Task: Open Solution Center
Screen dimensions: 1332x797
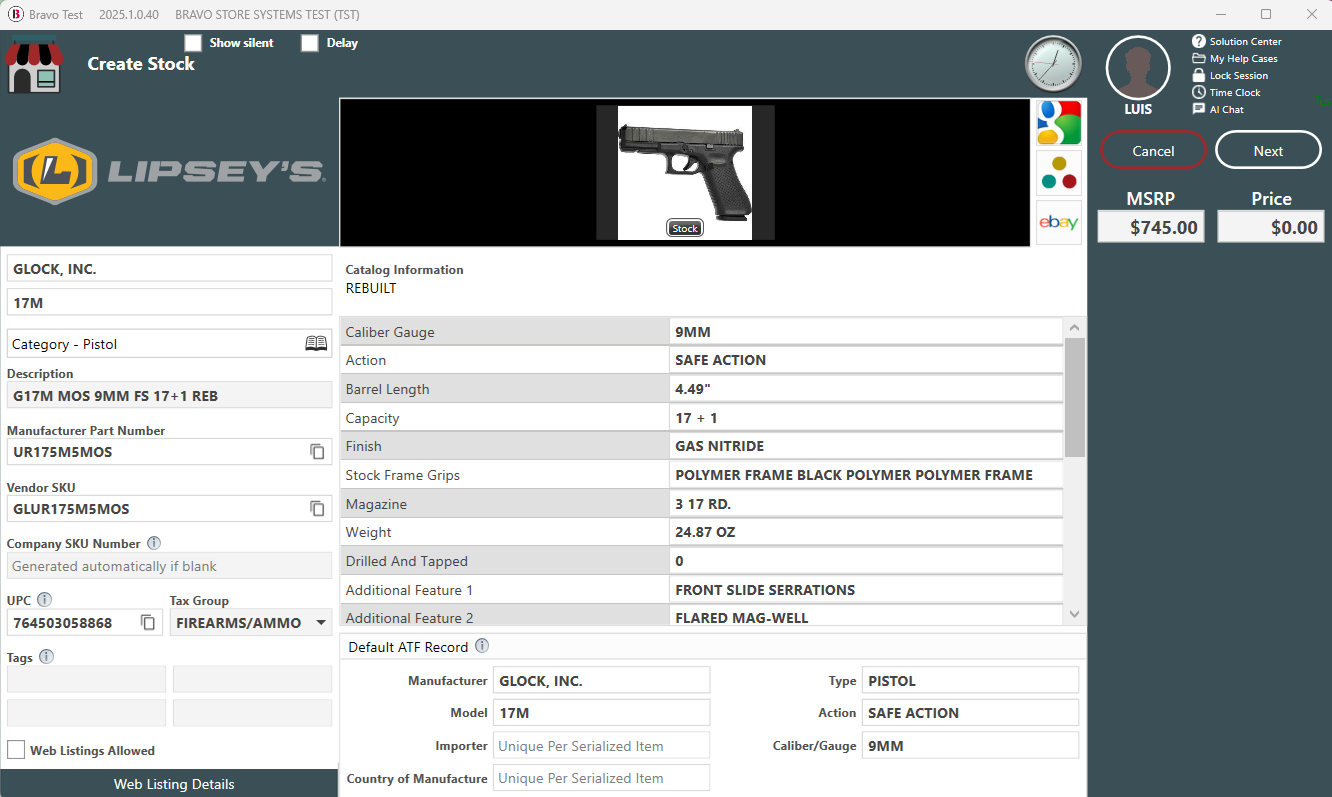Action: click(x=1236, y=41)
